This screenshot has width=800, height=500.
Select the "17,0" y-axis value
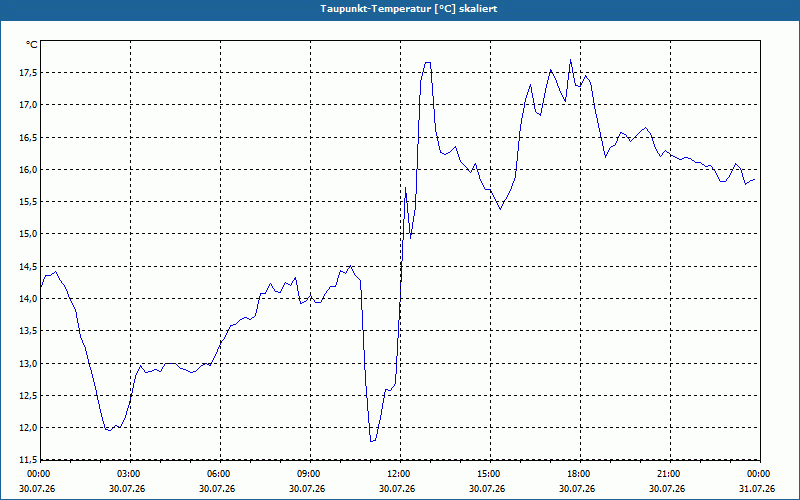[x=28, y=105]
